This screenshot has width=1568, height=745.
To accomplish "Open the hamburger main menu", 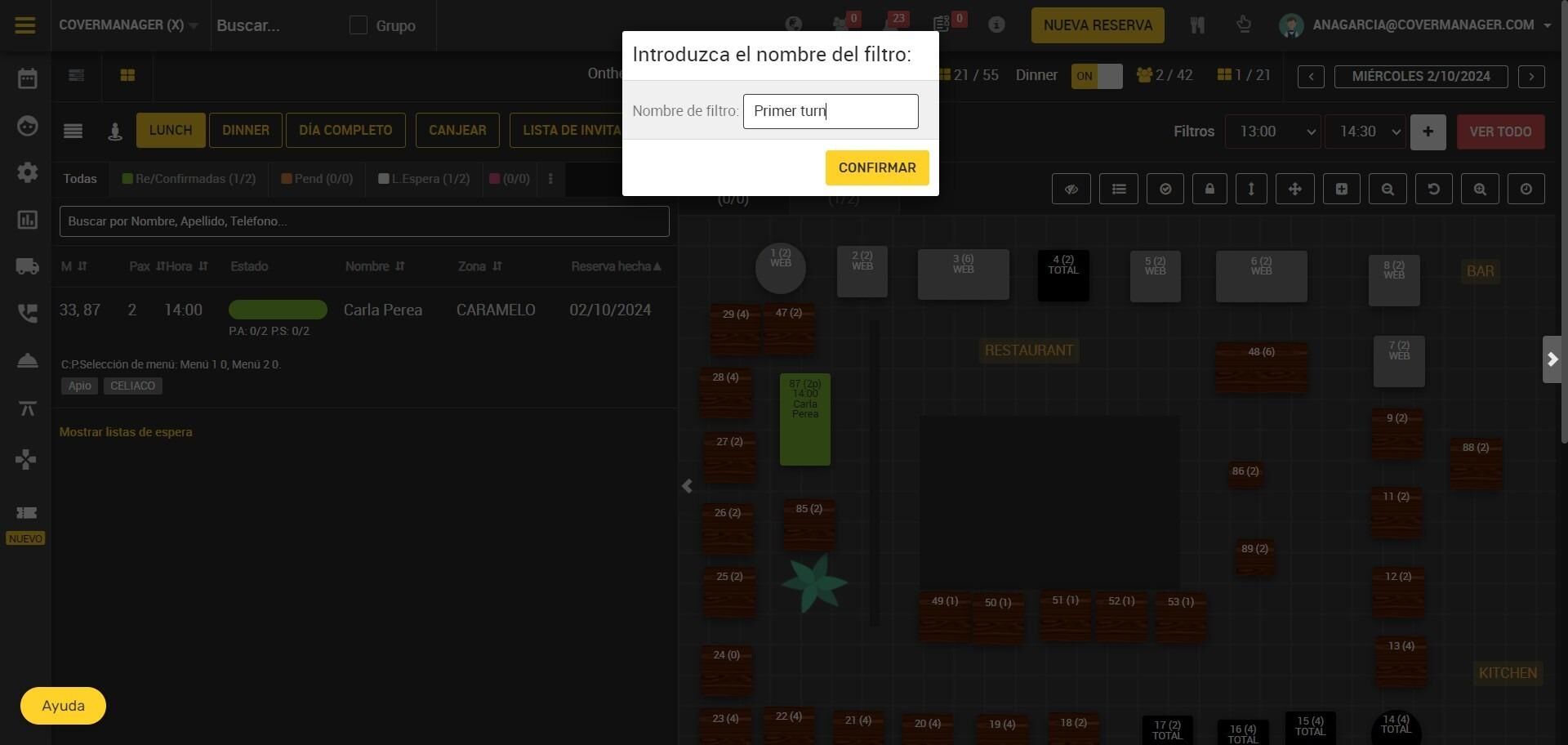I will click(x=25, y=25).
